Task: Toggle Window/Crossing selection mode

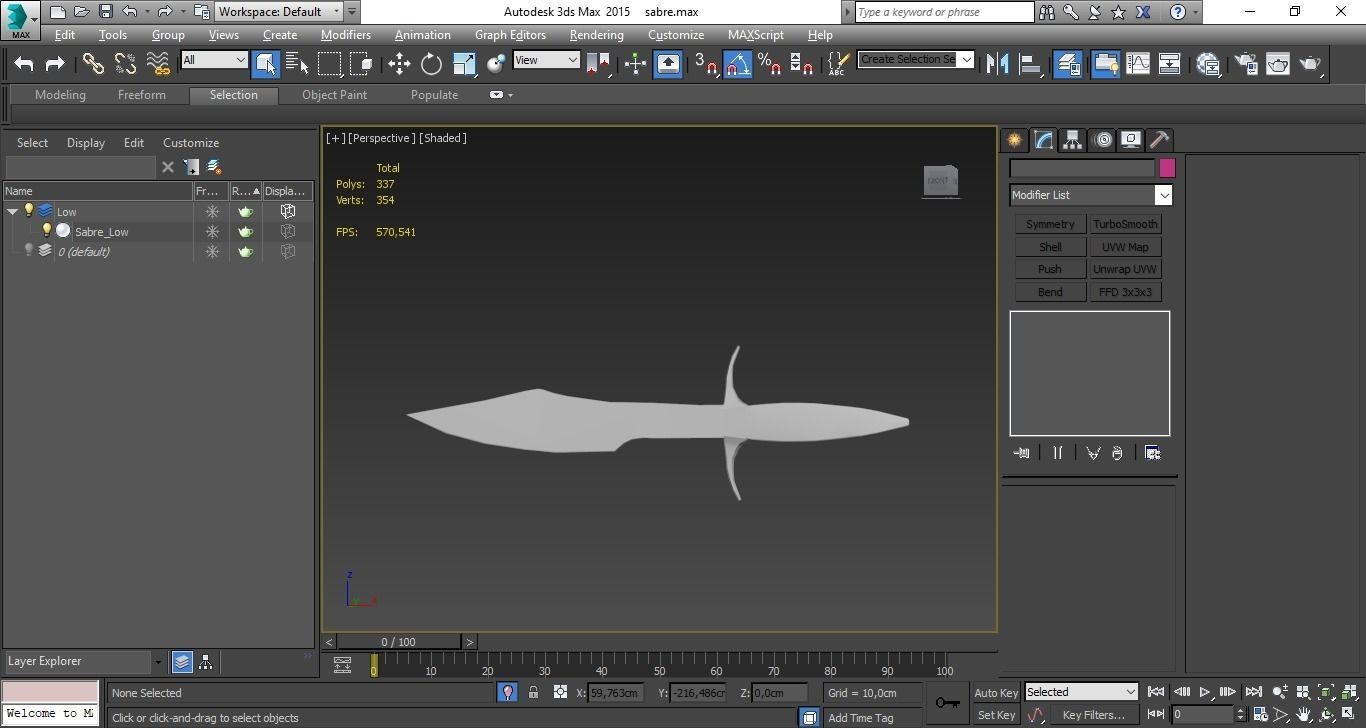Action: click(362, 64)
